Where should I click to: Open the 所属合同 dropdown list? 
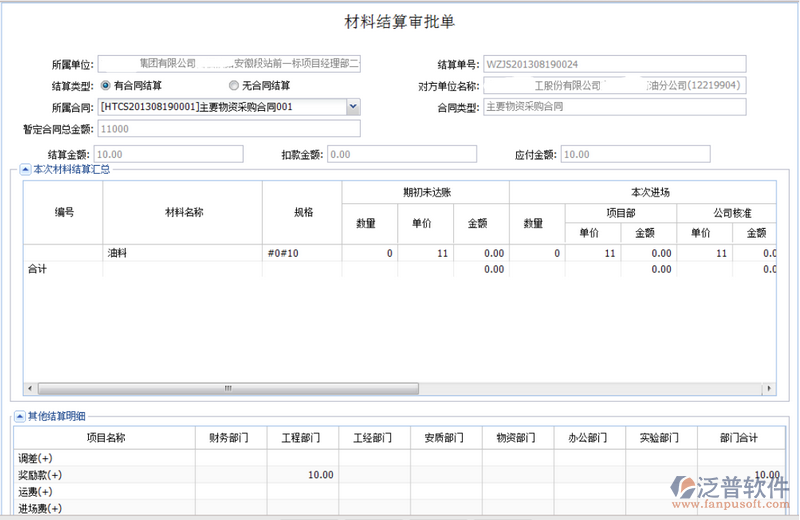coord(353,107)
